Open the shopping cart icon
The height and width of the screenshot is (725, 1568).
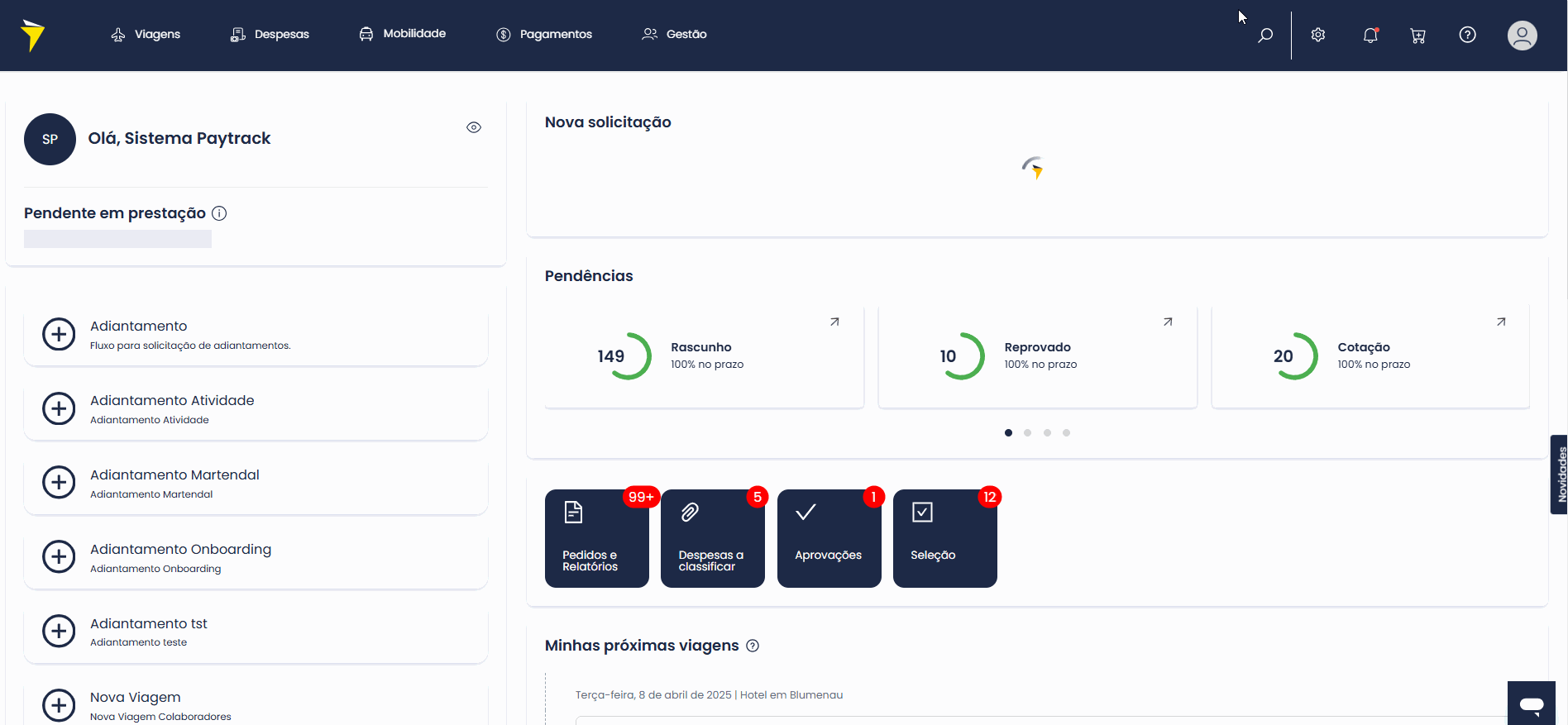click(x=1417, y=35)
